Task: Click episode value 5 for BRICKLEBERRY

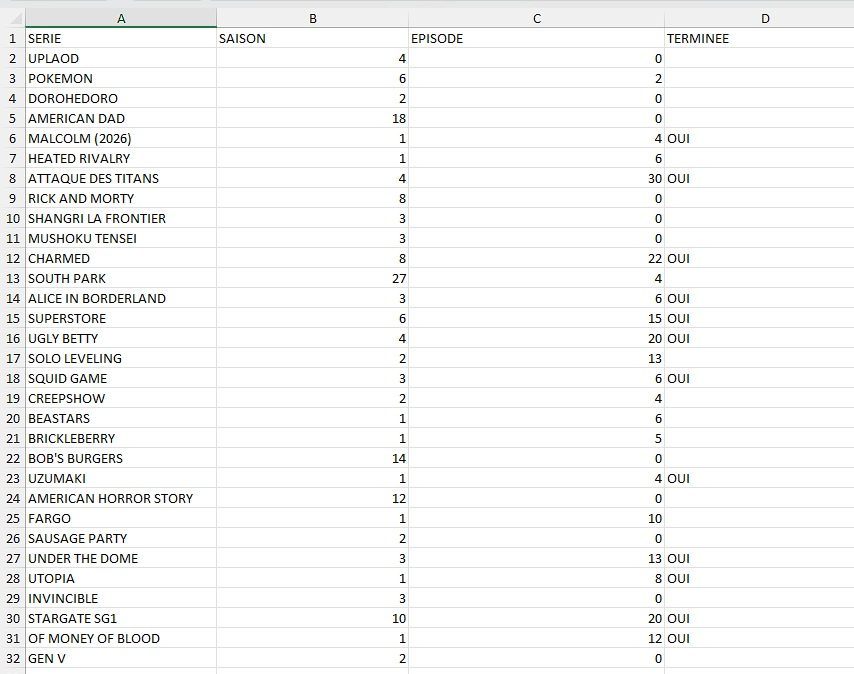Action: tap(536, 438)
